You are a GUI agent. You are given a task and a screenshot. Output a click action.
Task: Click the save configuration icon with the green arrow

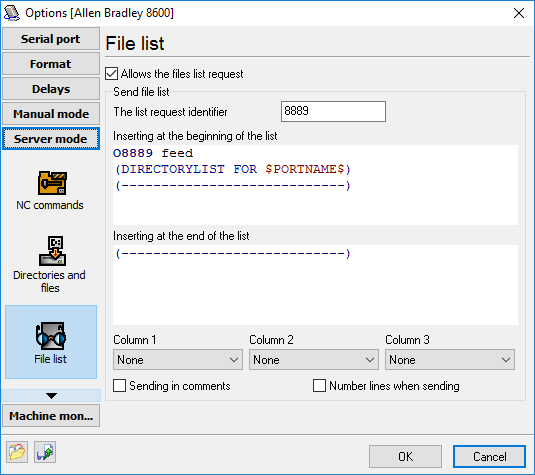pos(45,452)
